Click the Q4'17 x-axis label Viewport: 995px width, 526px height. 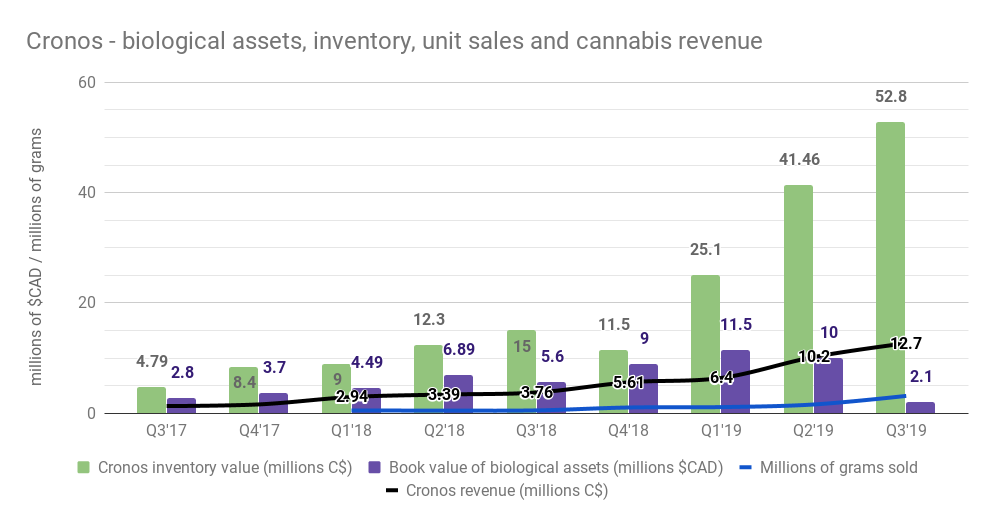(x=259, y=430)
